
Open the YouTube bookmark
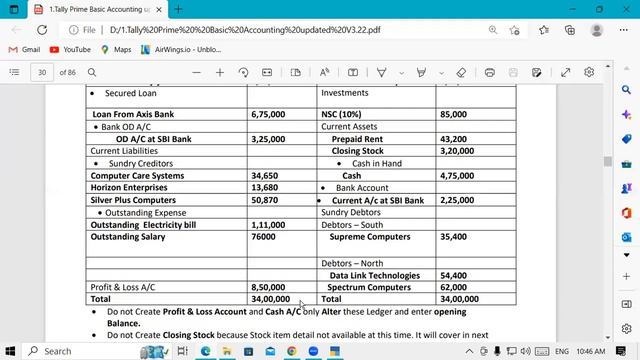(70, 49)
